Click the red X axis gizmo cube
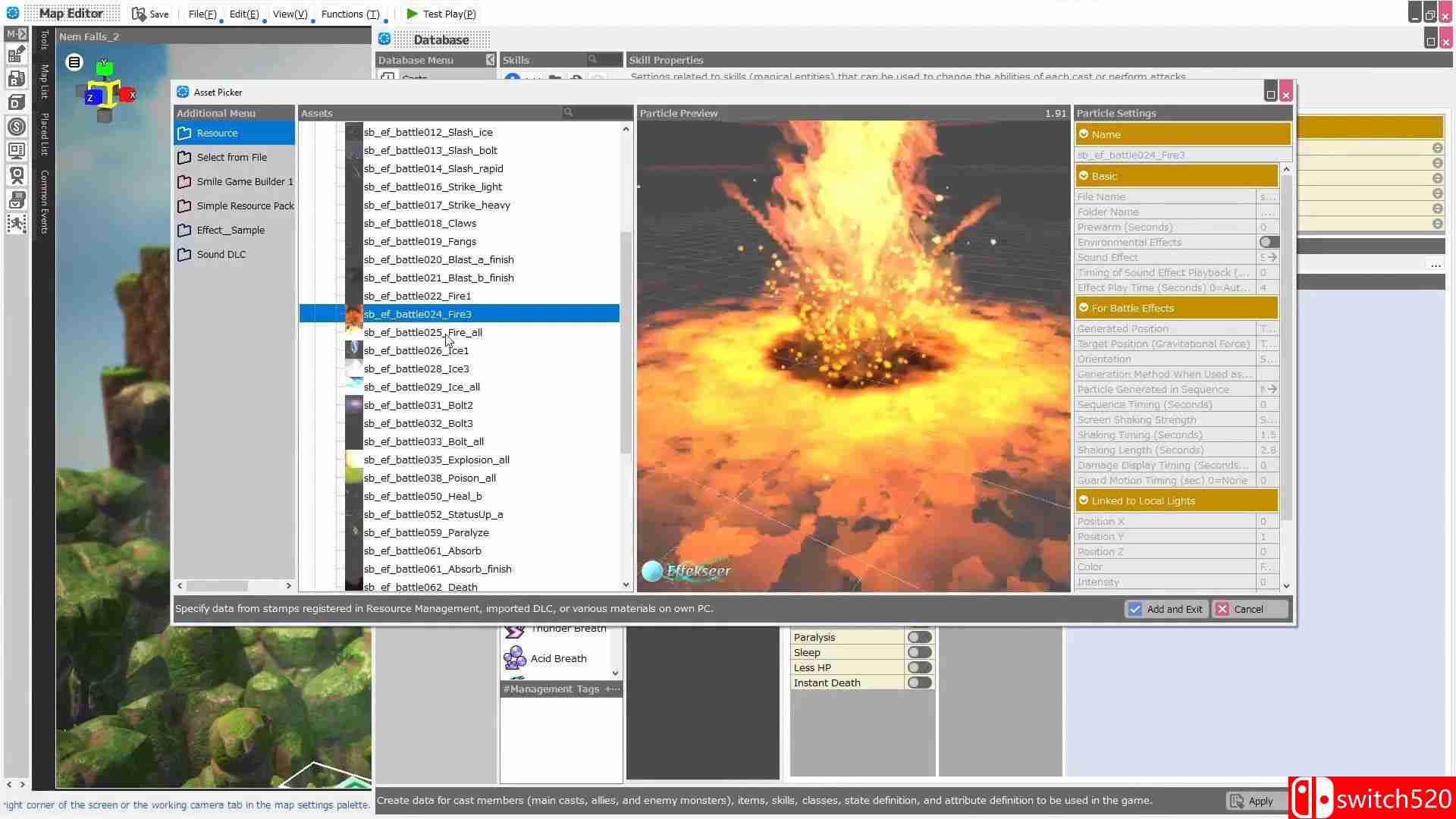This screenshot has width=1456, height=819. coord(129,95)
